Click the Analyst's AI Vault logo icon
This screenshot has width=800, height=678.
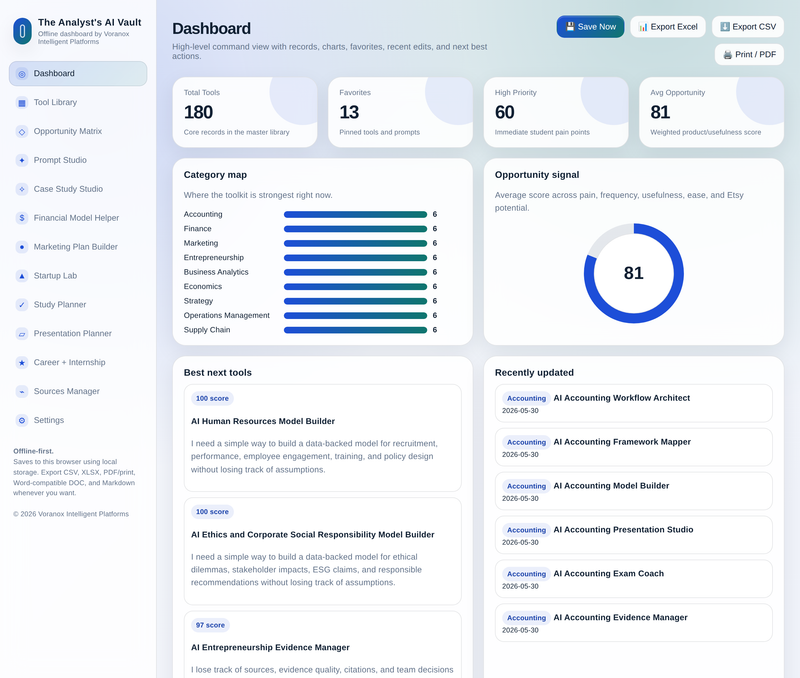point(22,31)
